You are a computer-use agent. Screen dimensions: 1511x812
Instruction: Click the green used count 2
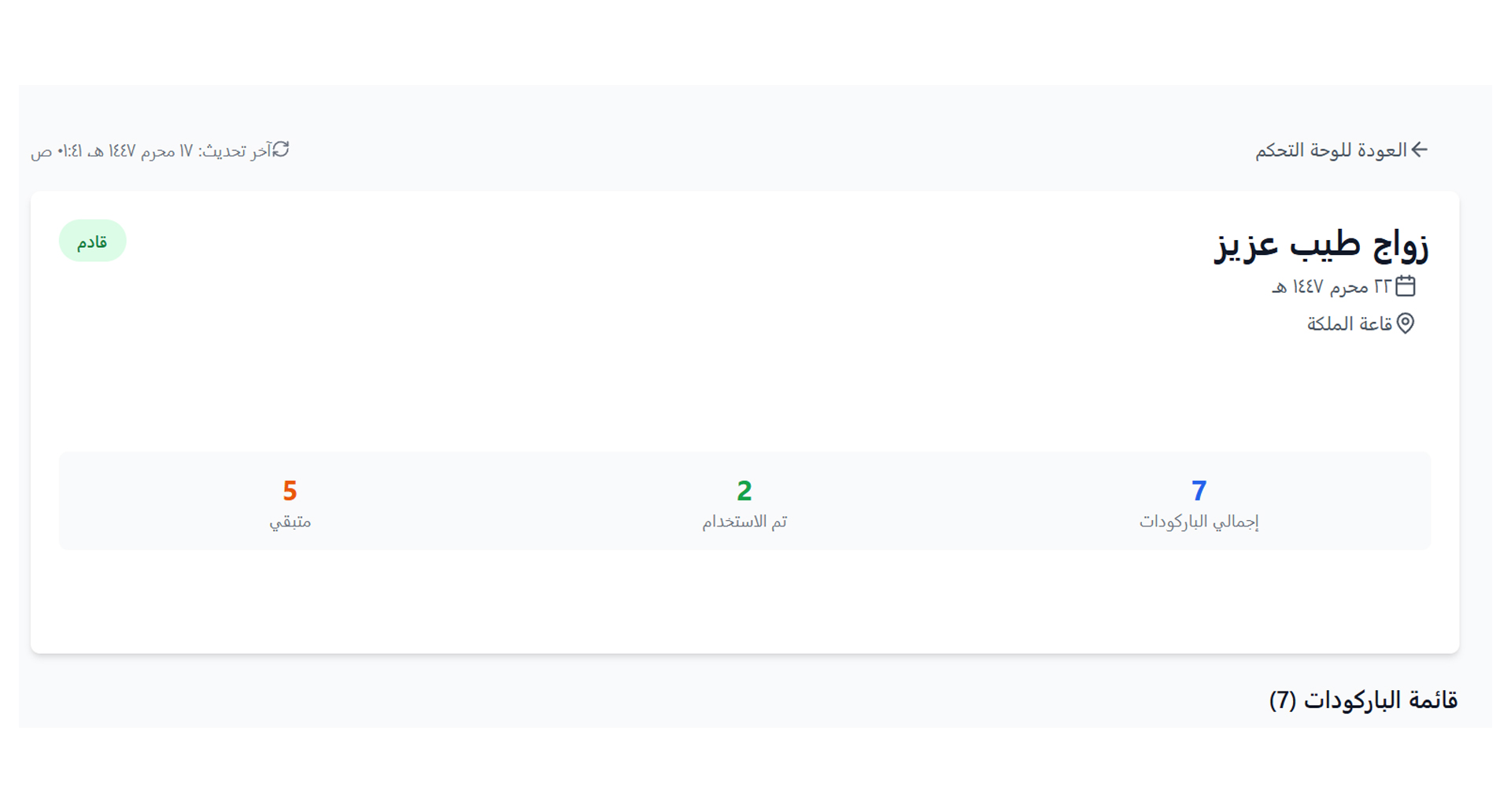pos(744,491)
